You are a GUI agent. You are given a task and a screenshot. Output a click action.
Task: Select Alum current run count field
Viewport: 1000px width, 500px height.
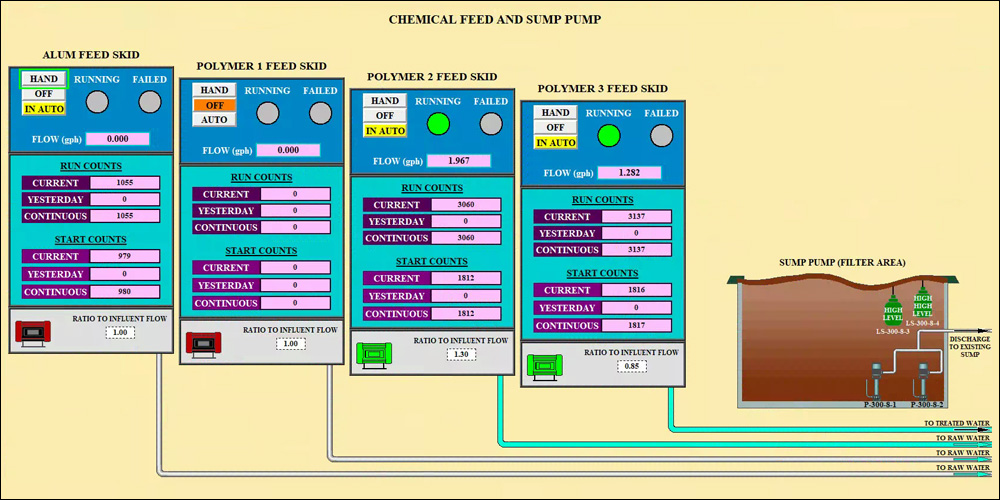125,183
